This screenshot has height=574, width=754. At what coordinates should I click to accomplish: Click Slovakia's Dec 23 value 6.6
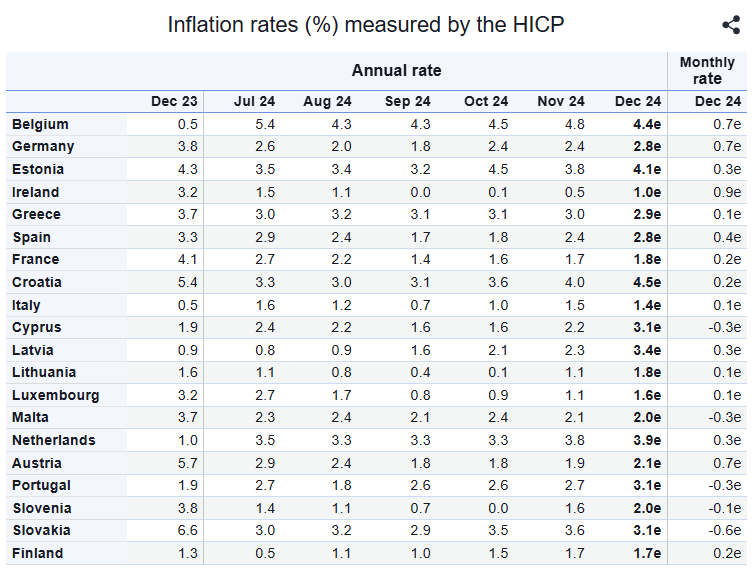pos(188,530)
